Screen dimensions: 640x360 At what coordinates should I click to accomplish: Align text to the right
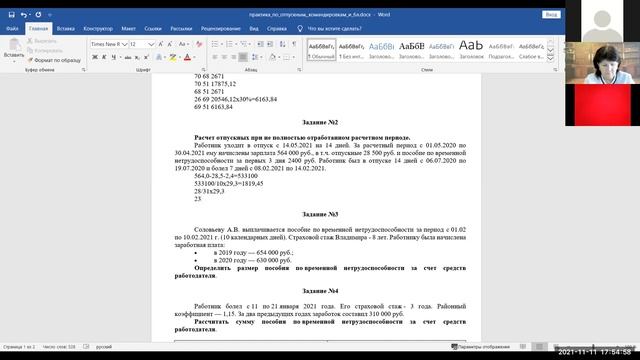coord(233,58)
